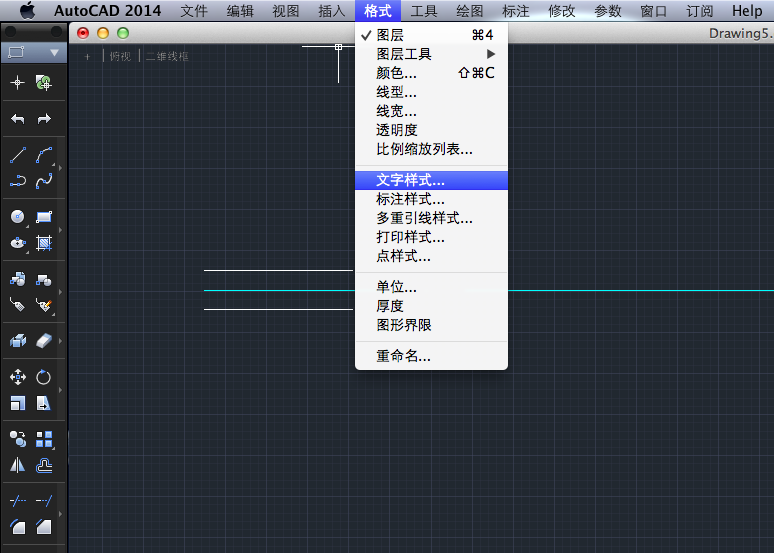Click the 二维线框 visual style label
Screen dimensions: 774x553
(167, 56)
